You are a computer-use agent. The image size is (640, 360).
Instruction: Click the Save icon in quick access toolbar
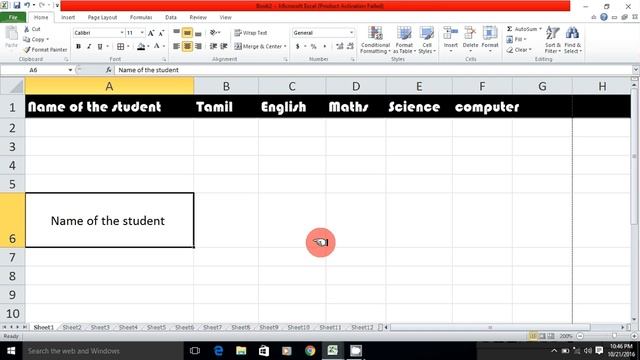coord(17,5)
